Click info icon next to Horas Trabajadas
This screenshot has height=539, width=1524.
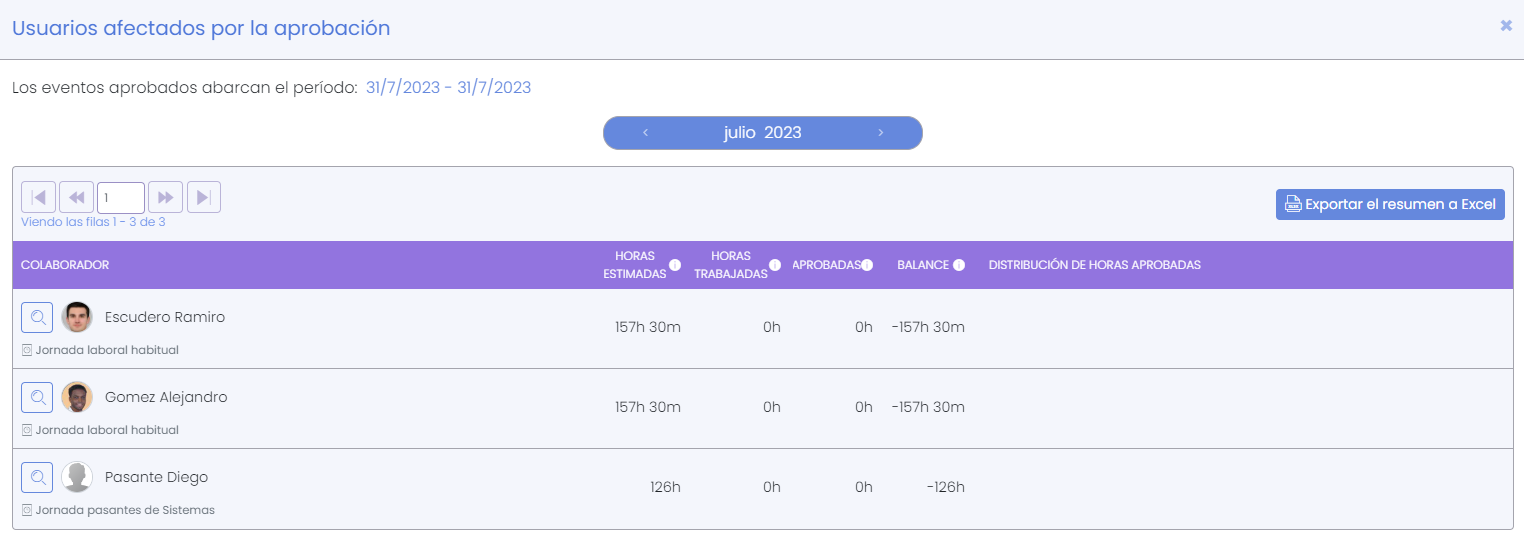(775, 265)
